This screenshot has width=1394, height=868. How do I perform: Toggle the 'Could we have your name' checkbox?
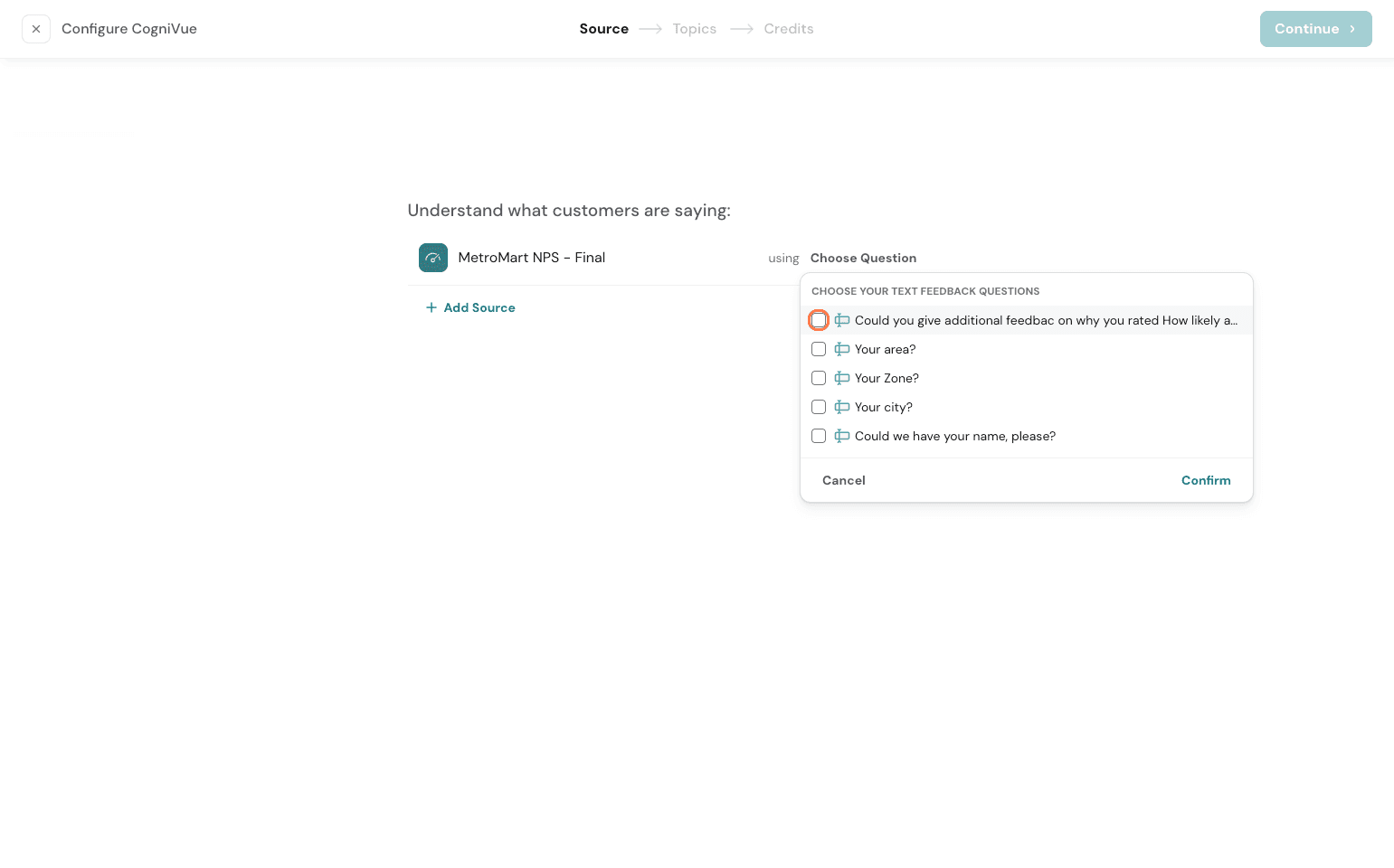coord(819,436)
